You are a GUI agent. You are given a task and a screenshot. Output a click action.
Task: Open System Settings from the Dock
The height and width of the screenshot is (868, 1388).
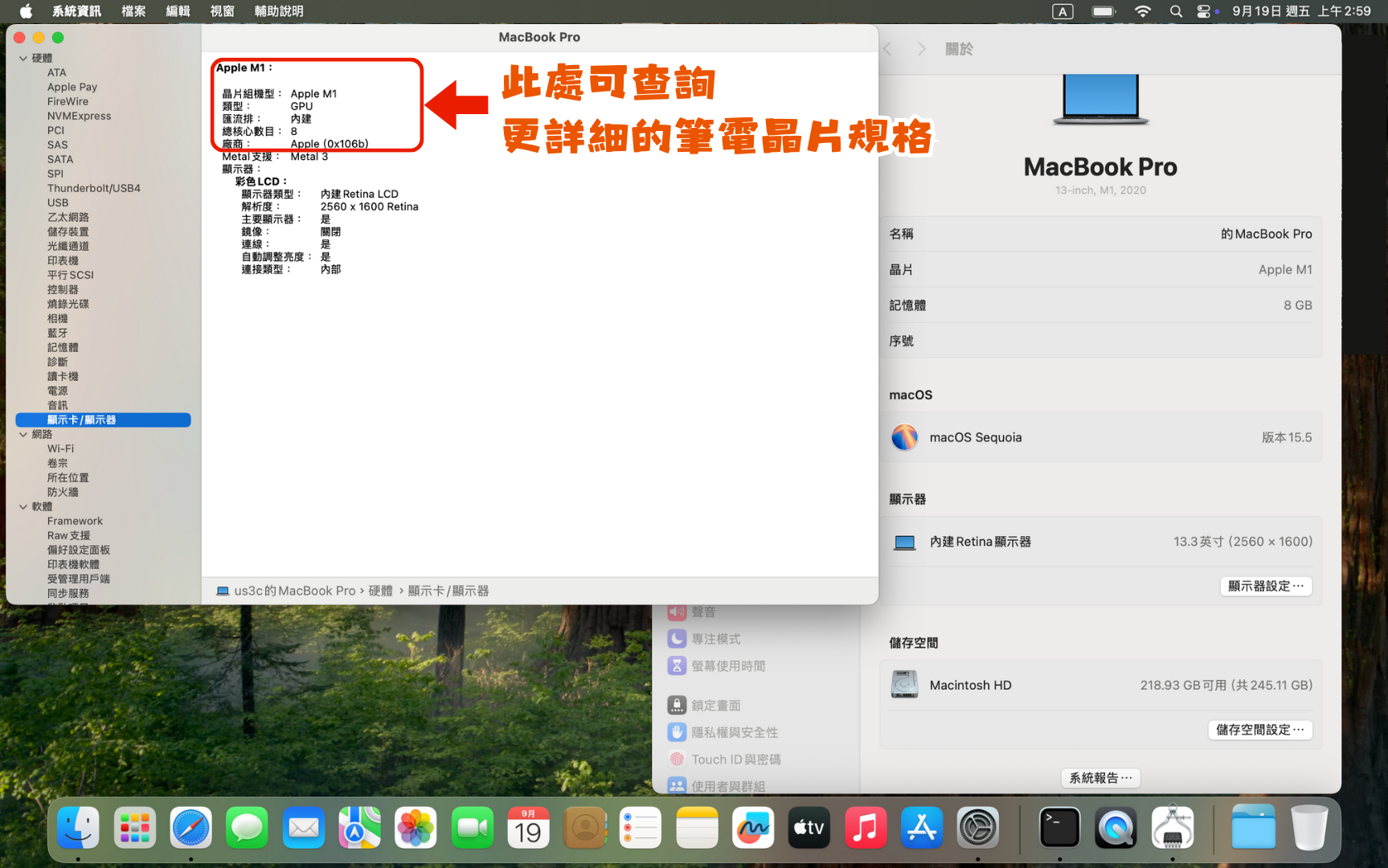[x=977, y=828]
